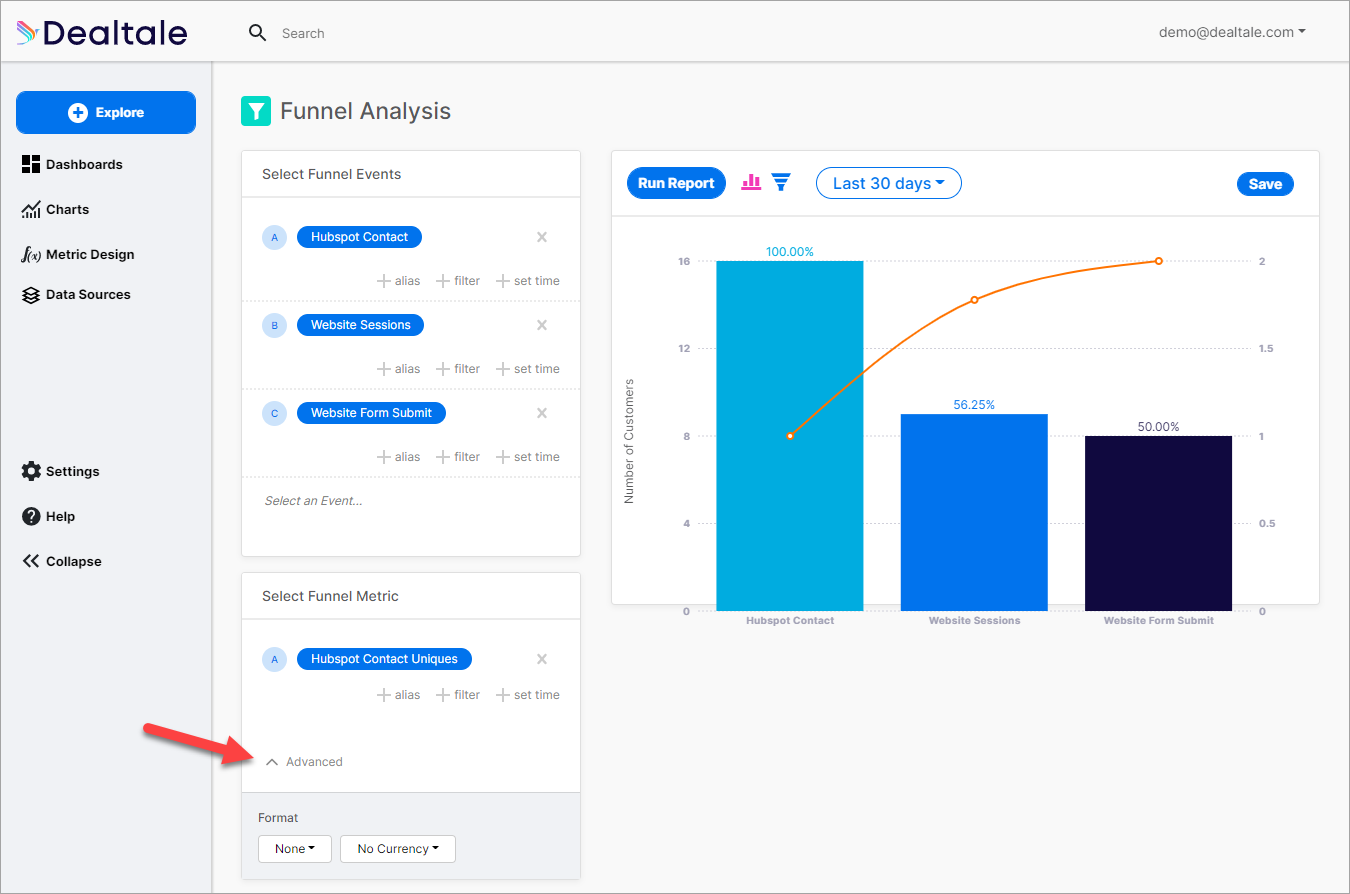This screenshot has height=894, width=1350.
Task: Add alias to Hubspot Contact event
Action: pos(398,281)
